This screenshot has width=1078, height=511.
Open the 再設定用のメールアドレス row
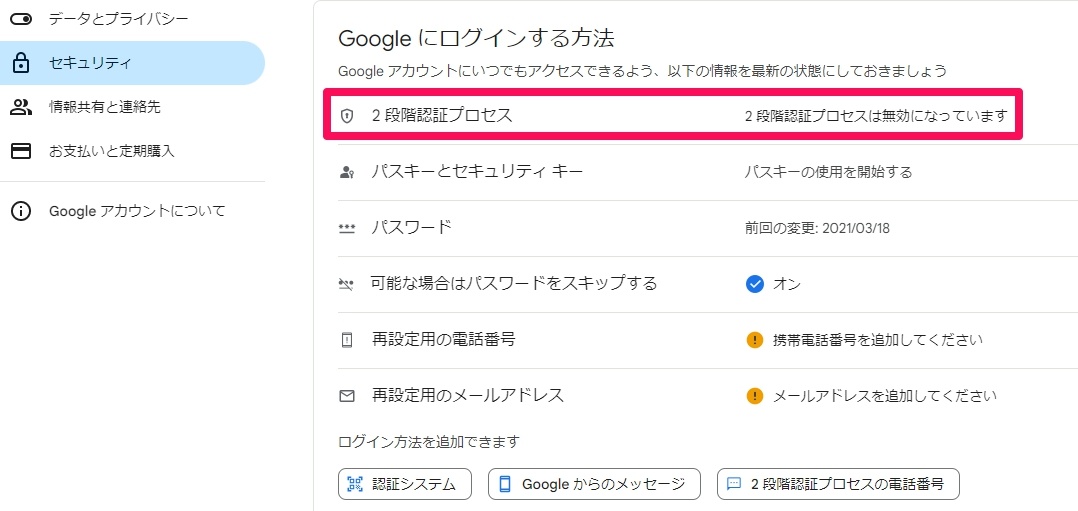[707, 396]
